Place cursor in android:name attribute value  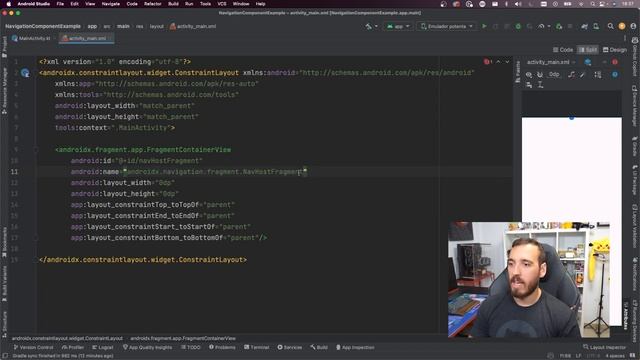pyautogui.click(x=216, y=172)
